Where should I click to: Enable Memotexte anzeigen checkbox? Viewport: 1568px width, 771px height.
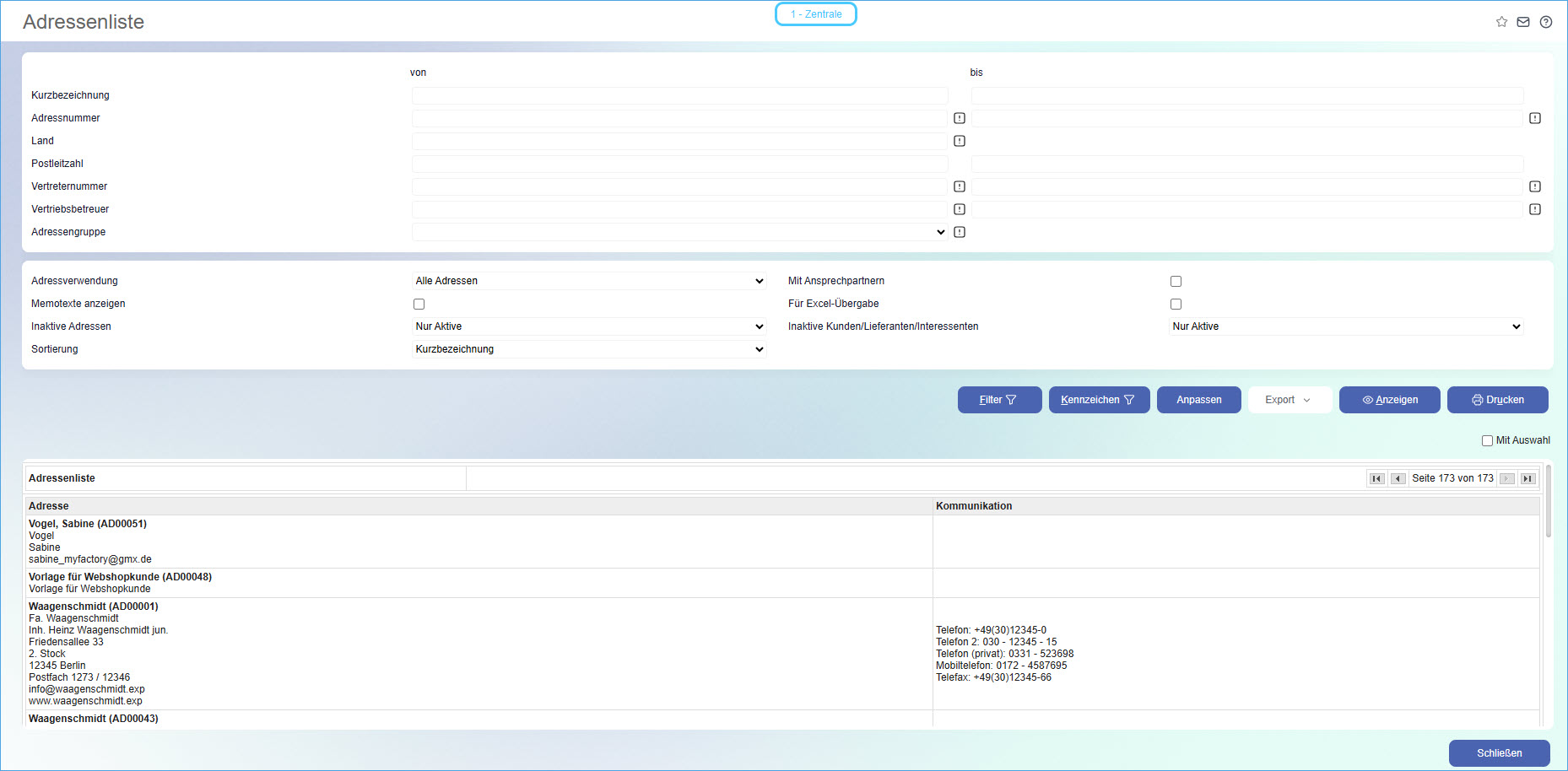419,304
